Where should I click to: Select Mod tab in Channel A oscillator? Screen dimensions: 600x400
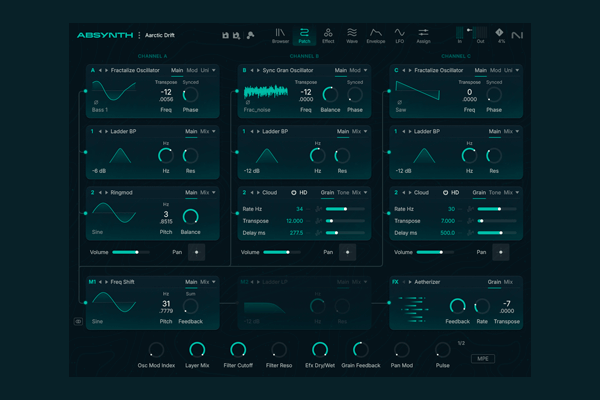(191, 71)
